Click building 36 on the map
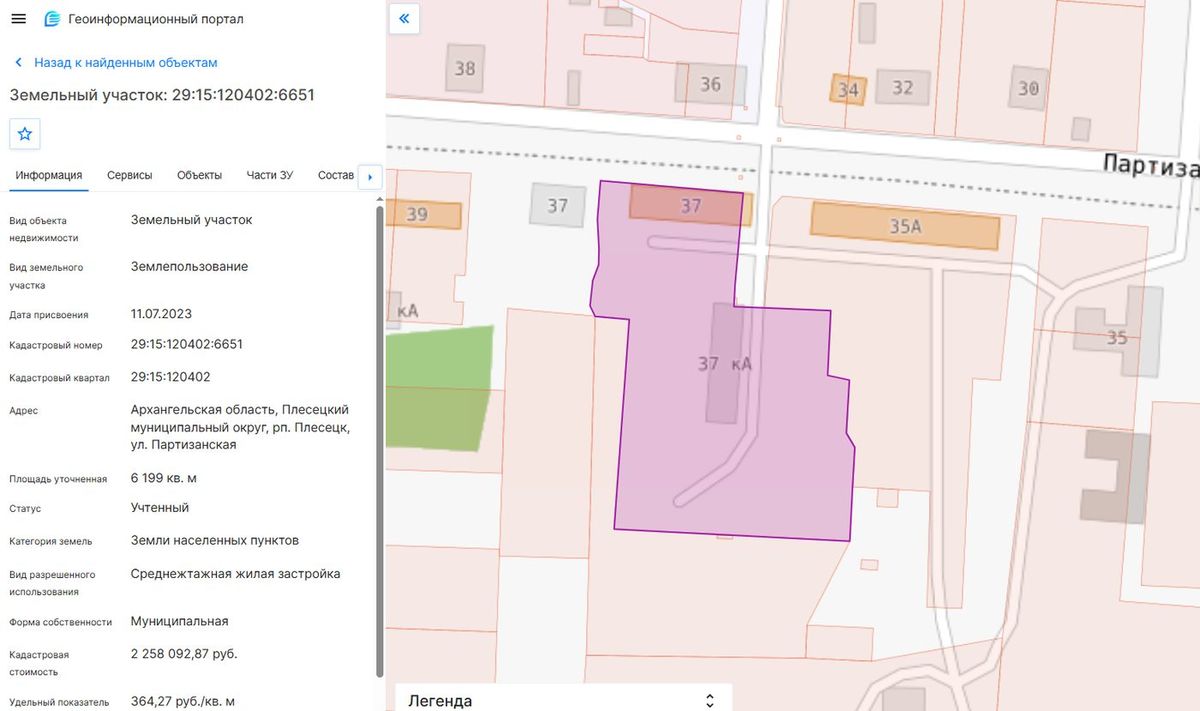1200x711 pixels. pos(710,84)
